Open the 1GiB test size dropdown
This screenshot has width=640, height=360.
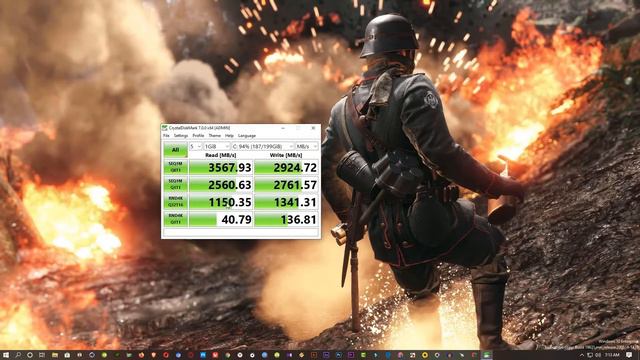217,146
